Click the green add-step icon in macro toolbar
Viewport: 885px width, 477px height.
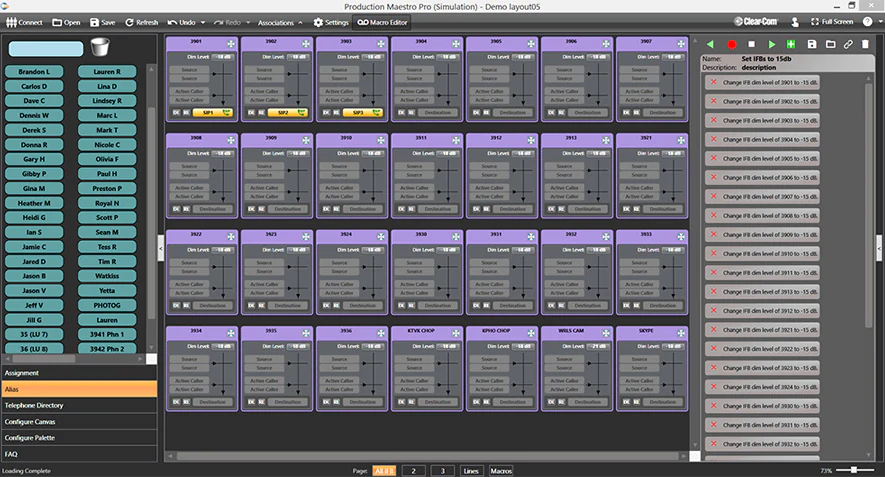point(791,44)
